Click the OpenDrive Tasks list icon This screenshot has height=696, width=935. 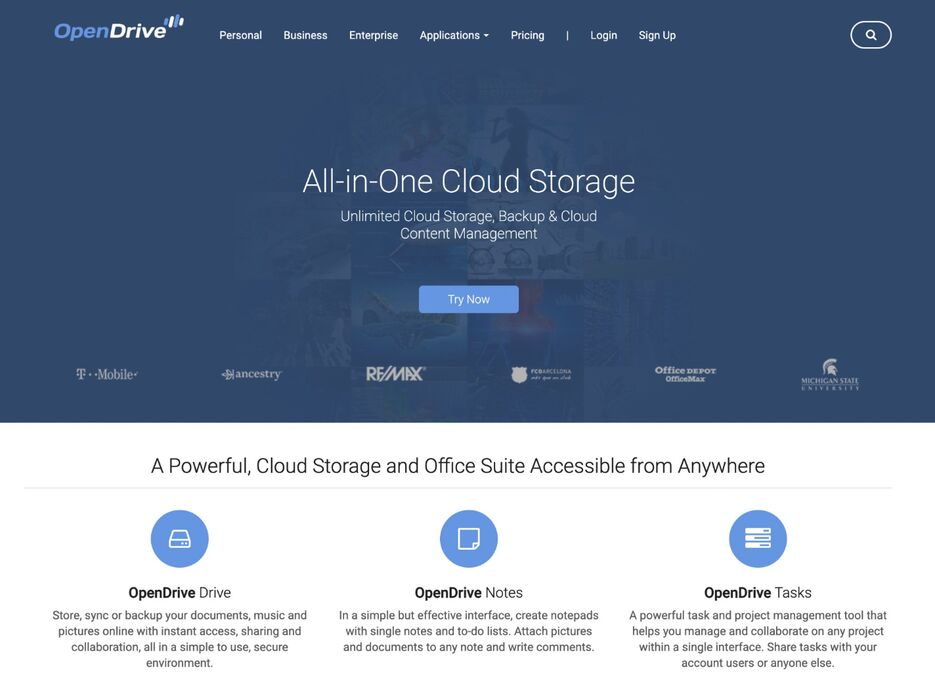[758, 539]
